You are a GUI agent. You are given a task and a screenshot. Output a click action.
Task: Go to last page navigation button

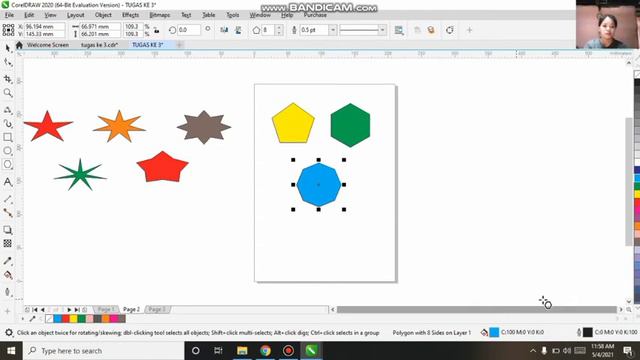[x=77, y=310]
